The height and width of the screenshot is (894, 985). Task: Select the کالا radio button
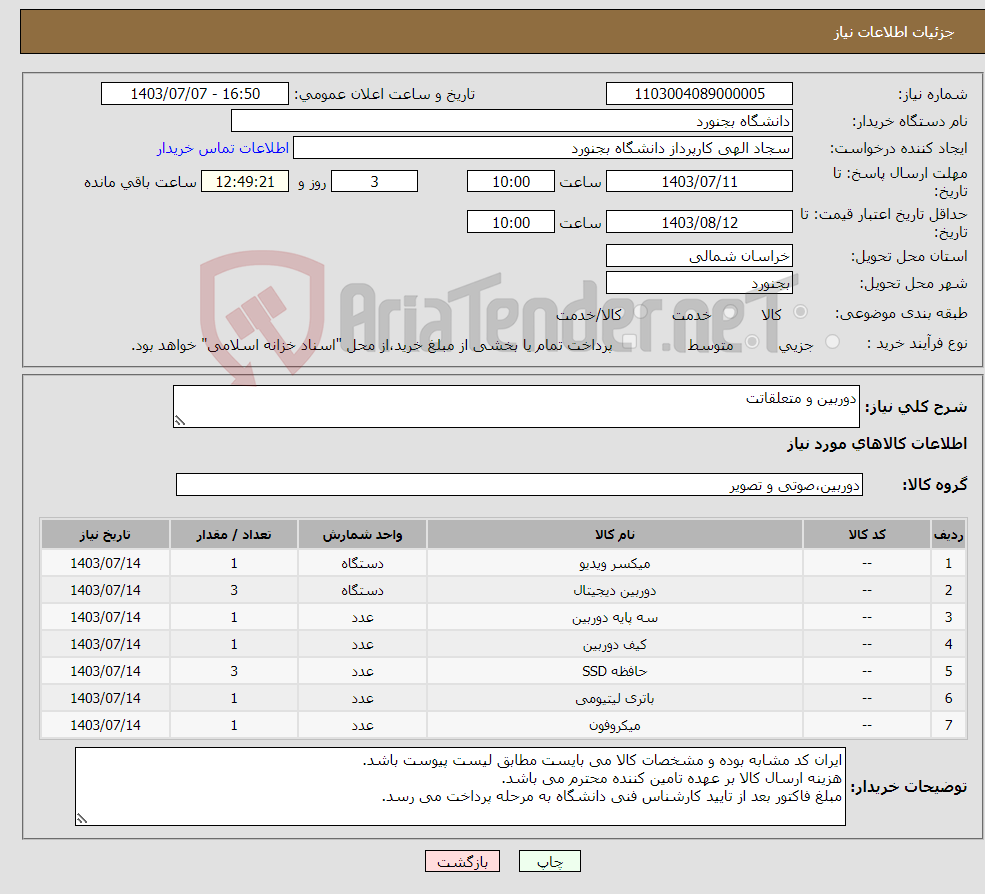(x=800, y=312)
